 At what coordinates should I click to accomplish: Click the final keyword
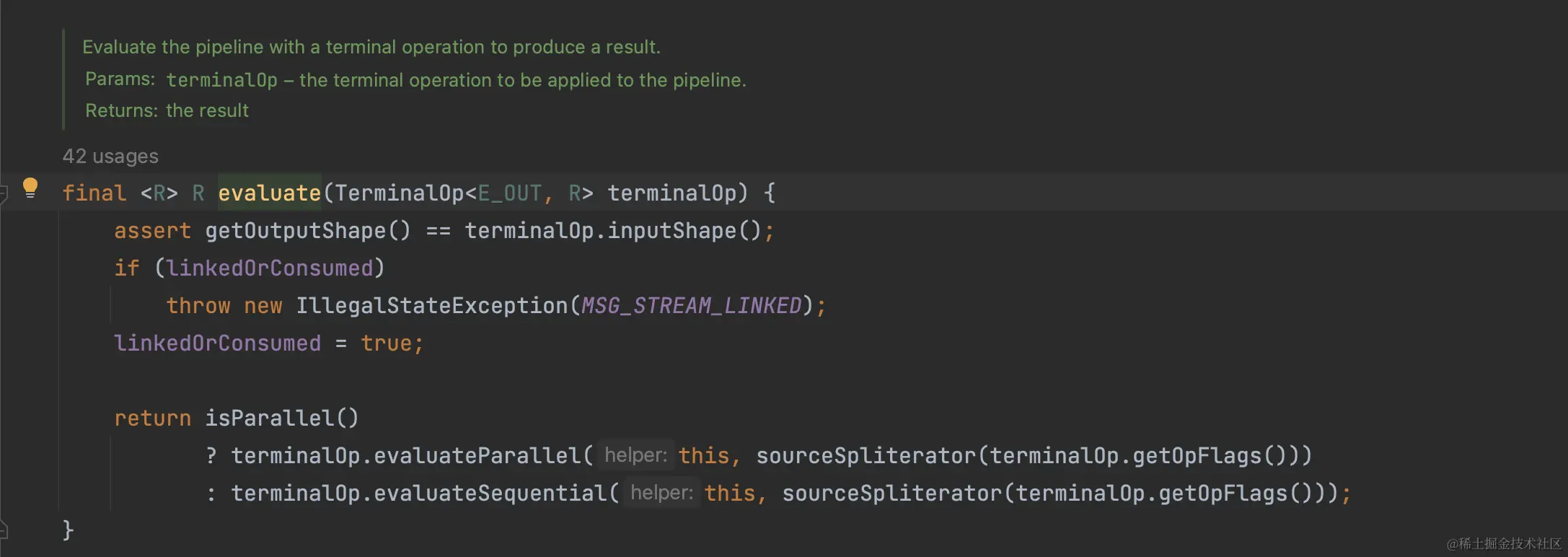pyautogui.click(x=94, y=193)
